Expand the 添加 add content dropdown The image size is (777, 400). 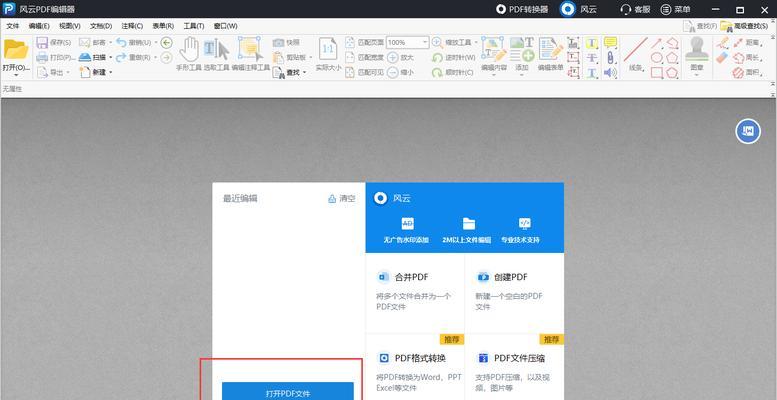pos(522,75)
